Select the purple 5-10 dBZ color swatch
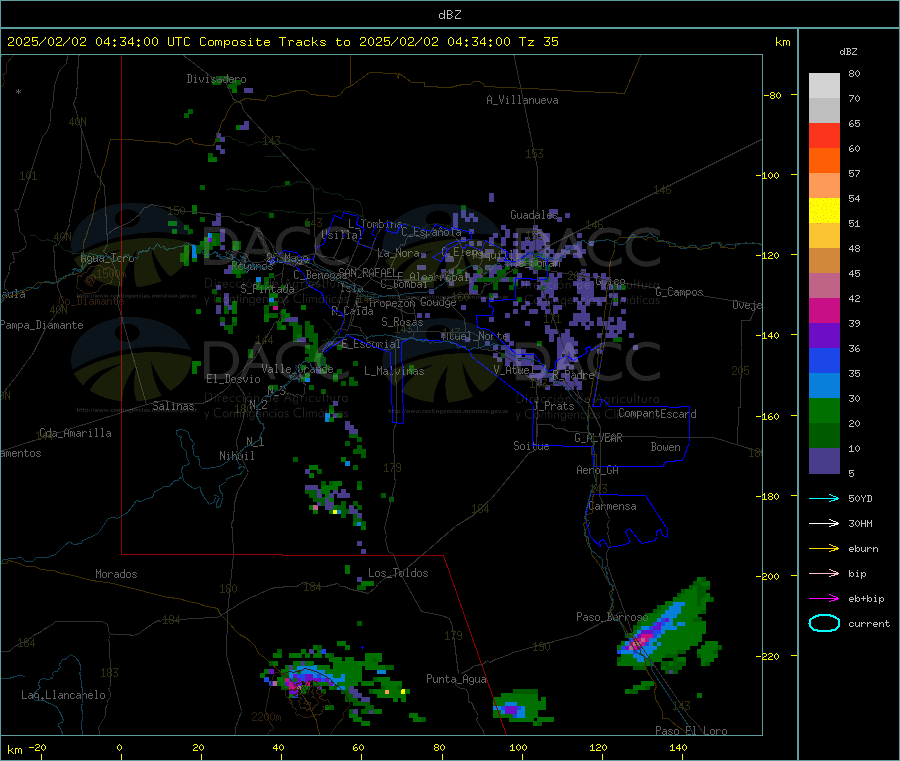 coord(824,461)
